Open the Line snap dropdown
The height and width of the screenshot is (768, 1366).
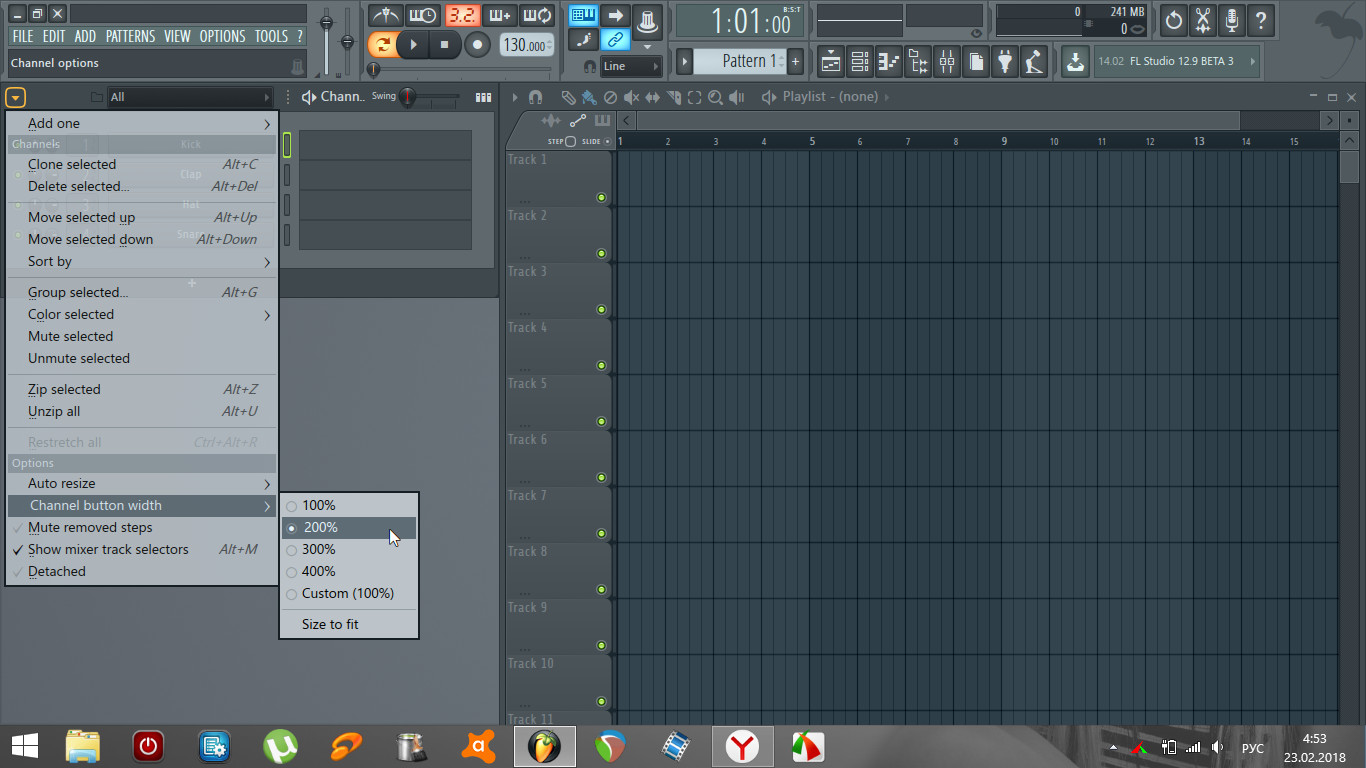tap(631, 66)
